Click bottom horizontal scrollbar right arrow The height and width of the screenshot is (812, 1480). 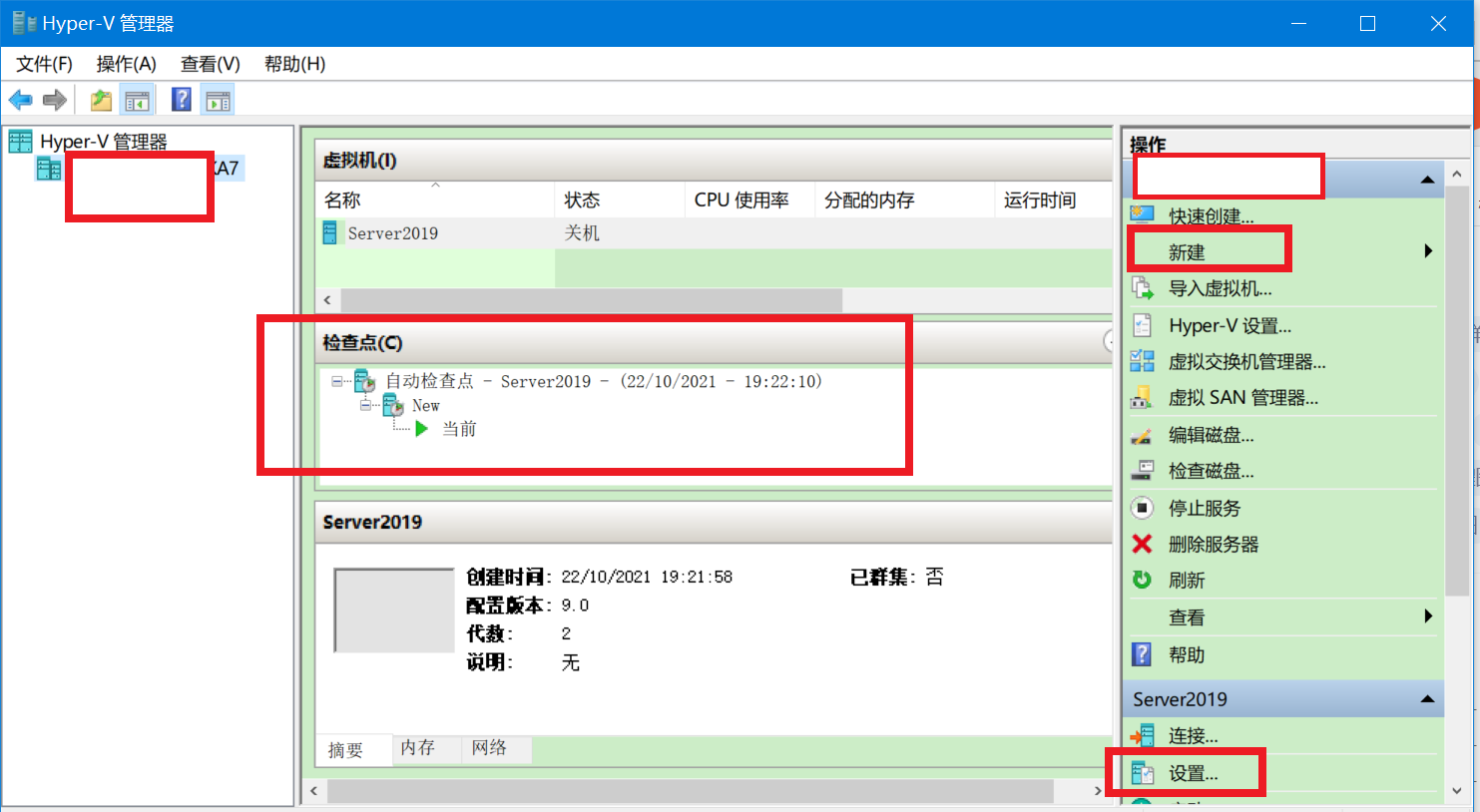coord(1097,790)
